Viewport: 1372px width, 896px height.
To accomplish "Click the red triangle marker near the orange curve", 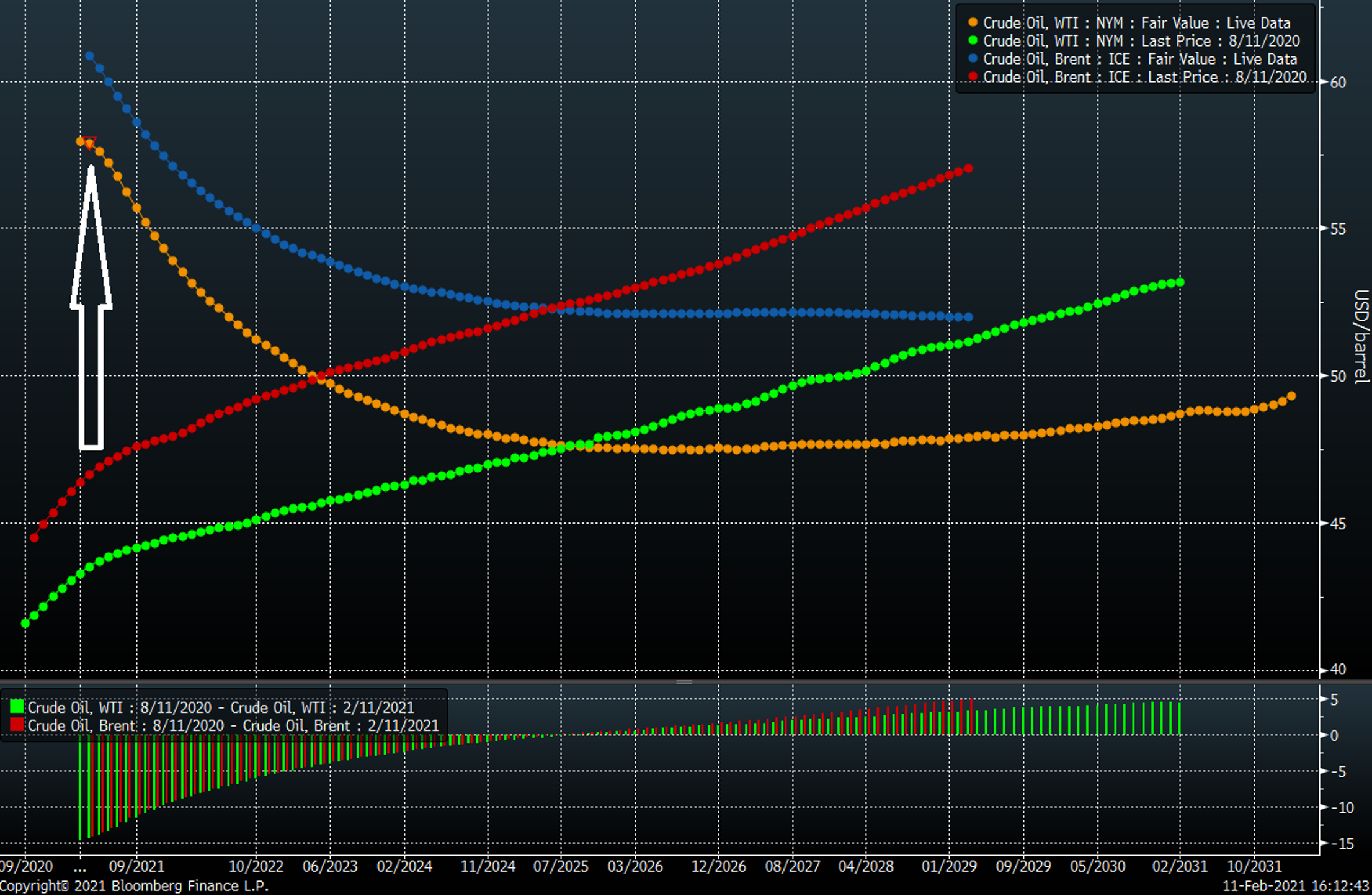I will coord(89,143).
